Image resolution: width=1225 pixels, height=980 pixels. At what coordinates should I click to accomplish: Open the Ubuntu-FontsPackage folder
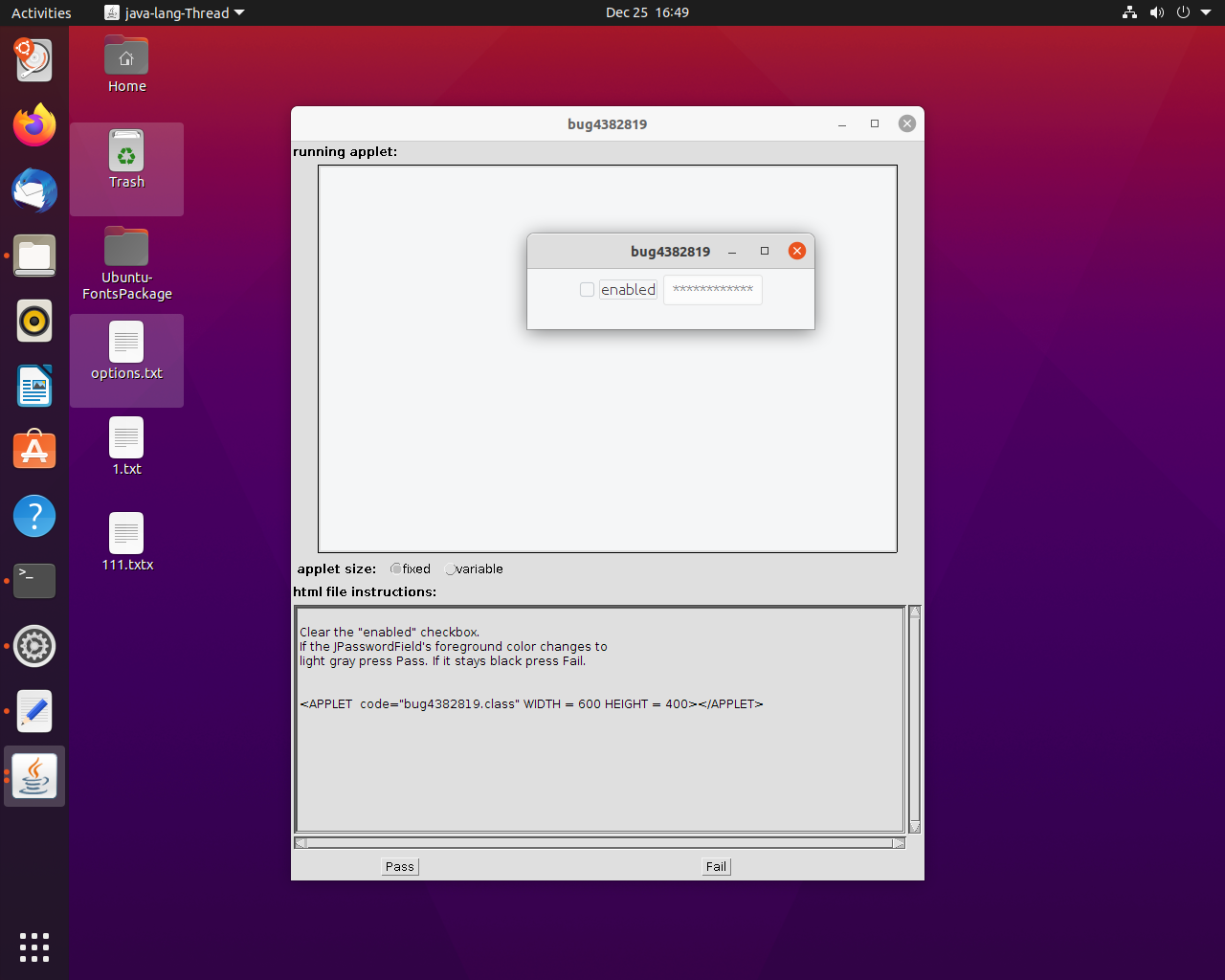[x=126, y=263]
